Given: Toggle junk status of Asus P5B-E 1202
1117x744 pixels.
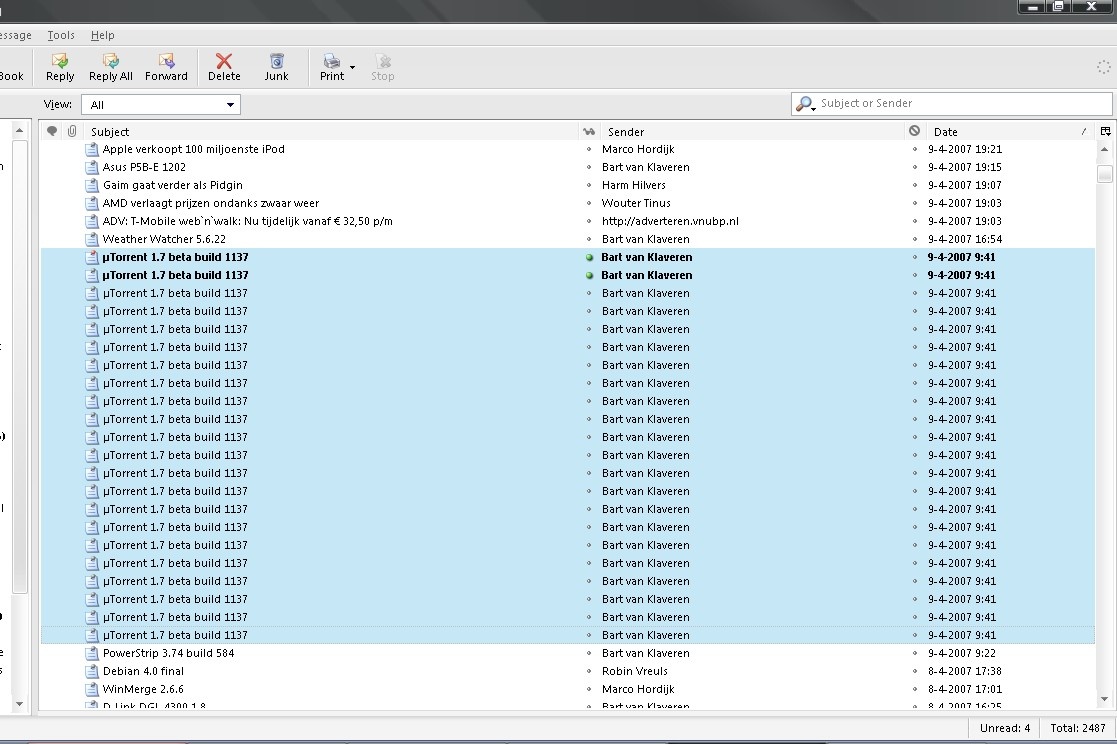Looking at the screenshot, I should tap(914, 167).
